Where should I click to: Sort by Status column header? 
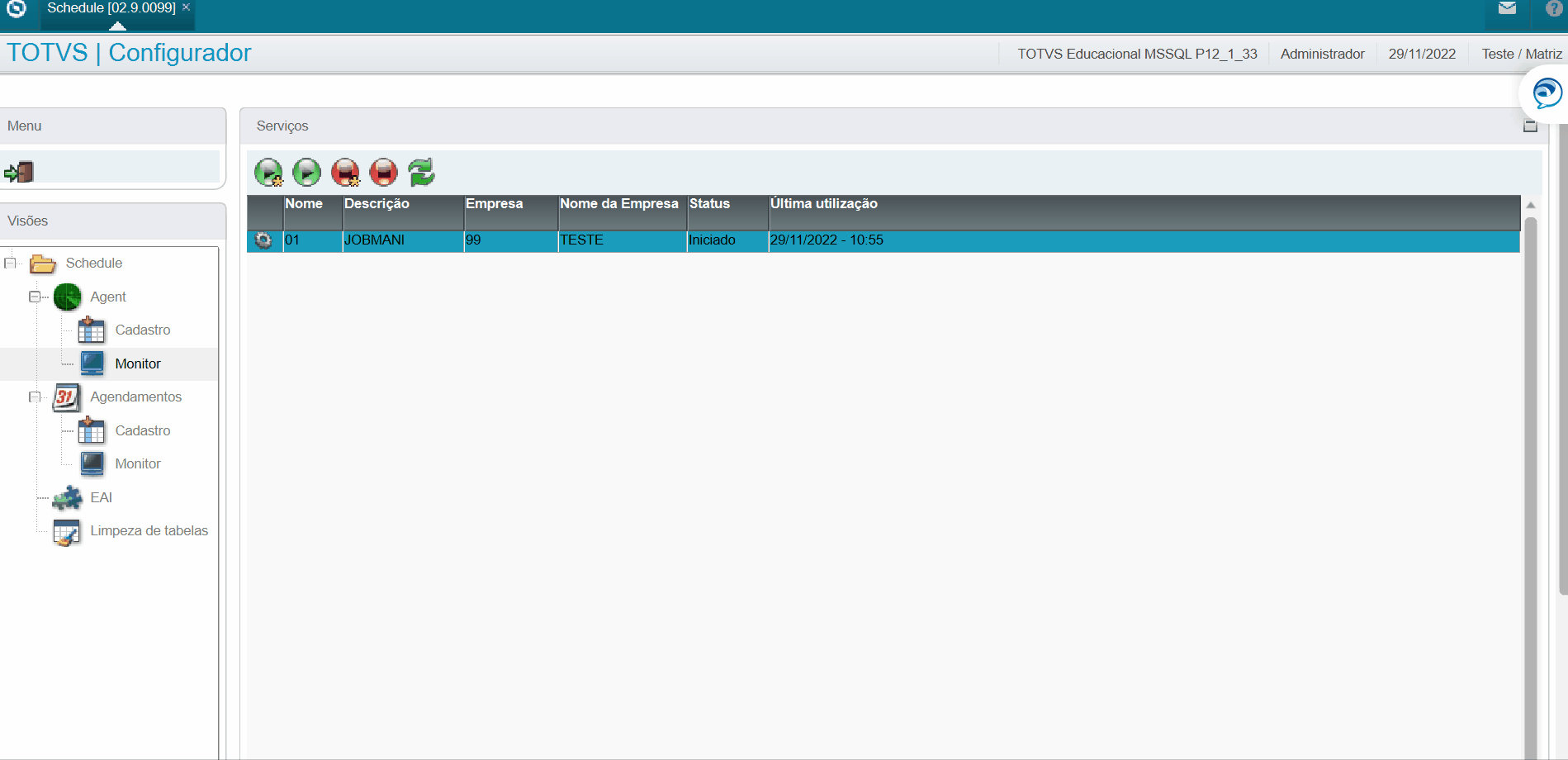727,212
